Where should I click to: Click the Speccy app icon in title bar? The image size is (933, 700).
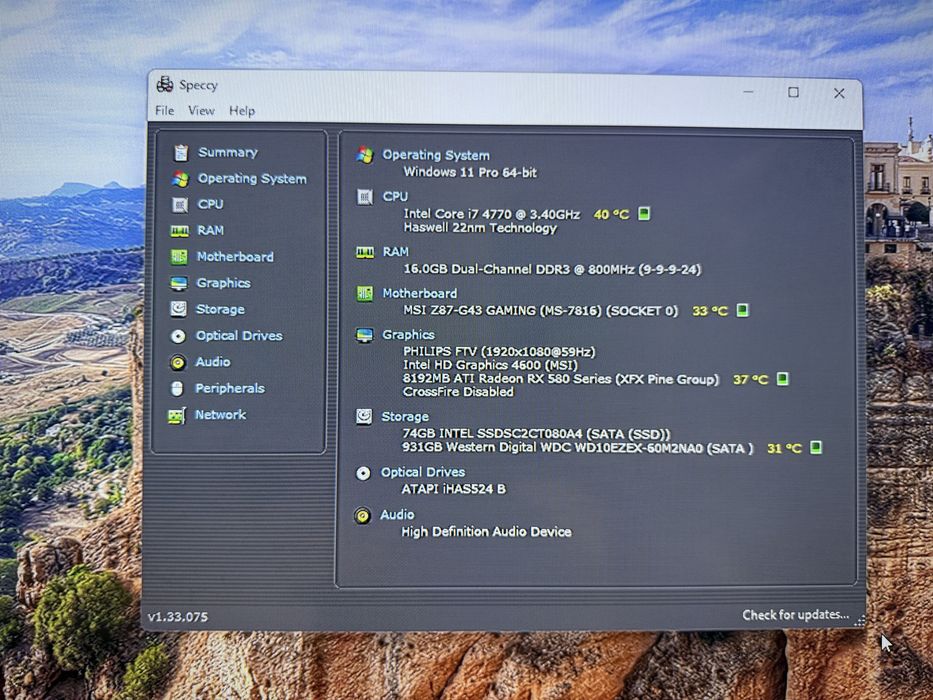(x=165, y=85)
